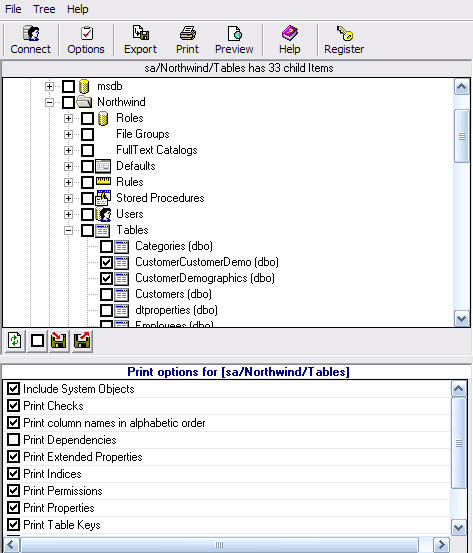Collapse the Northwind database node
Image resolution: width=473 pixels, height=553 pixels.
point(49,103)
